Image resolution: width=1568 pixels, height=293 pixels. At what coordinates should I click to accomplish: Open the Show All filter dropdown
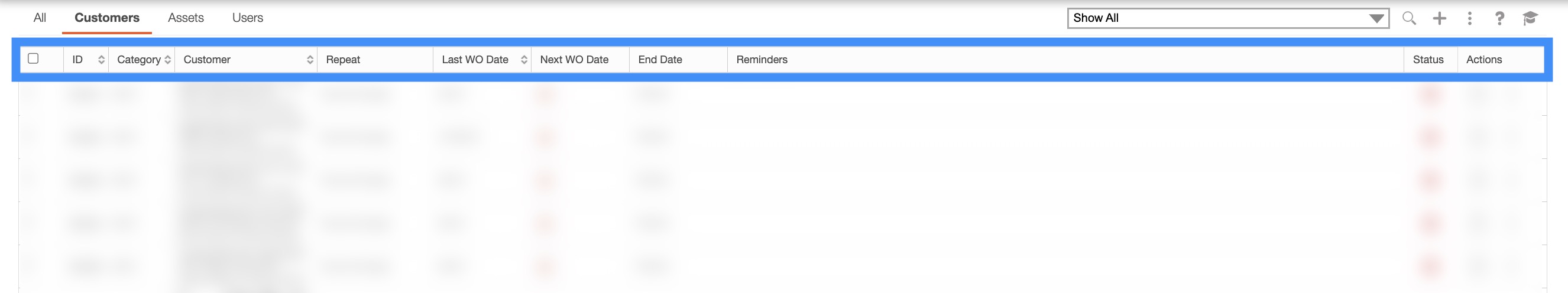[x=1228, y=18]
